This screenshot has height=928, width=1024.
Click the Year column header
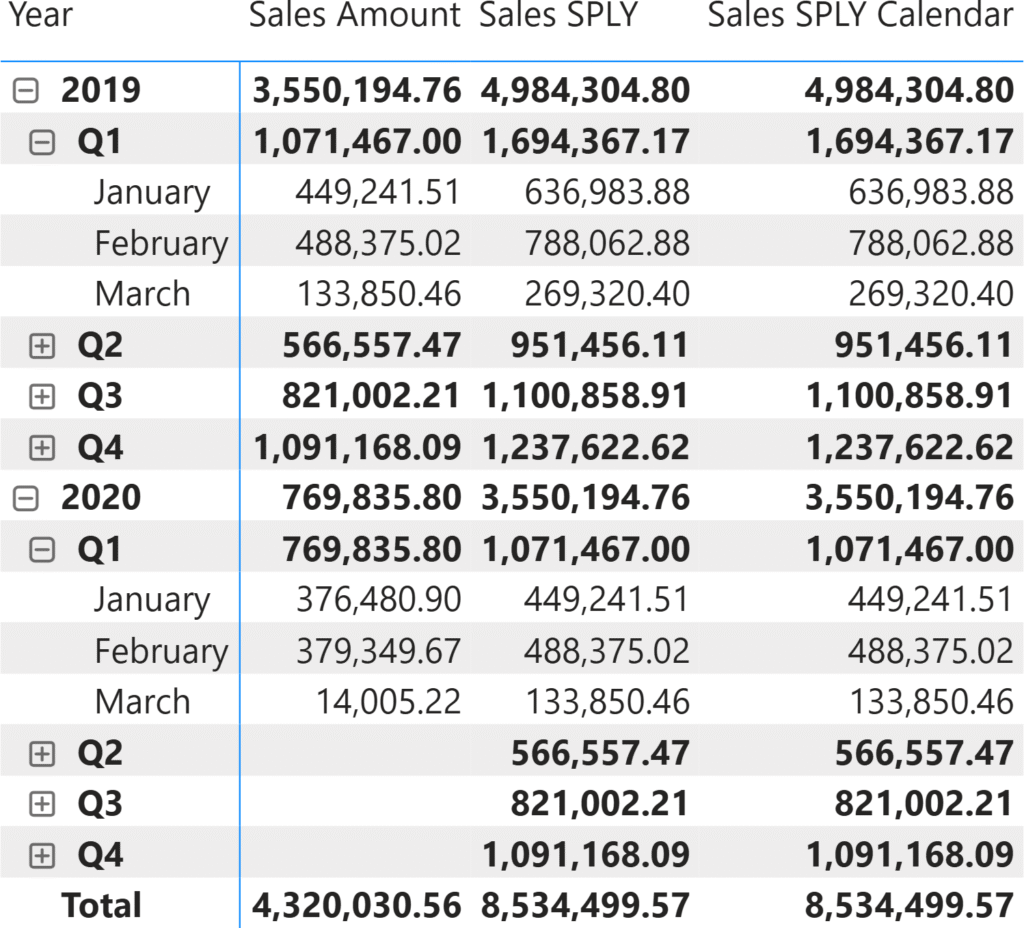[41, 16]
